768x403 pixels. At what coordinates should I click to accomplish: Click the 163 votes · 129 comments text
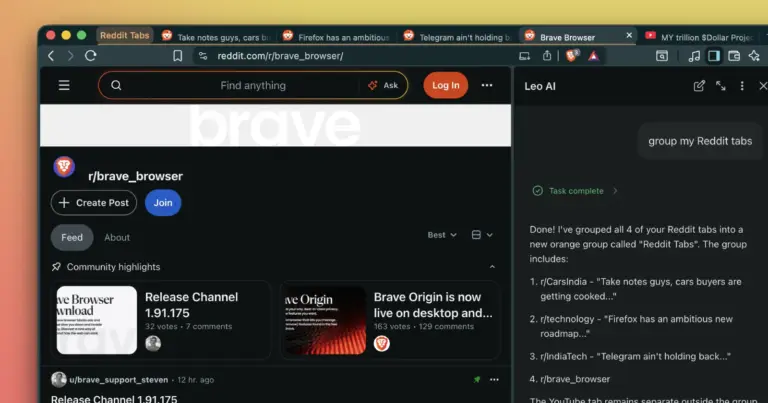[x=424, y=327]
